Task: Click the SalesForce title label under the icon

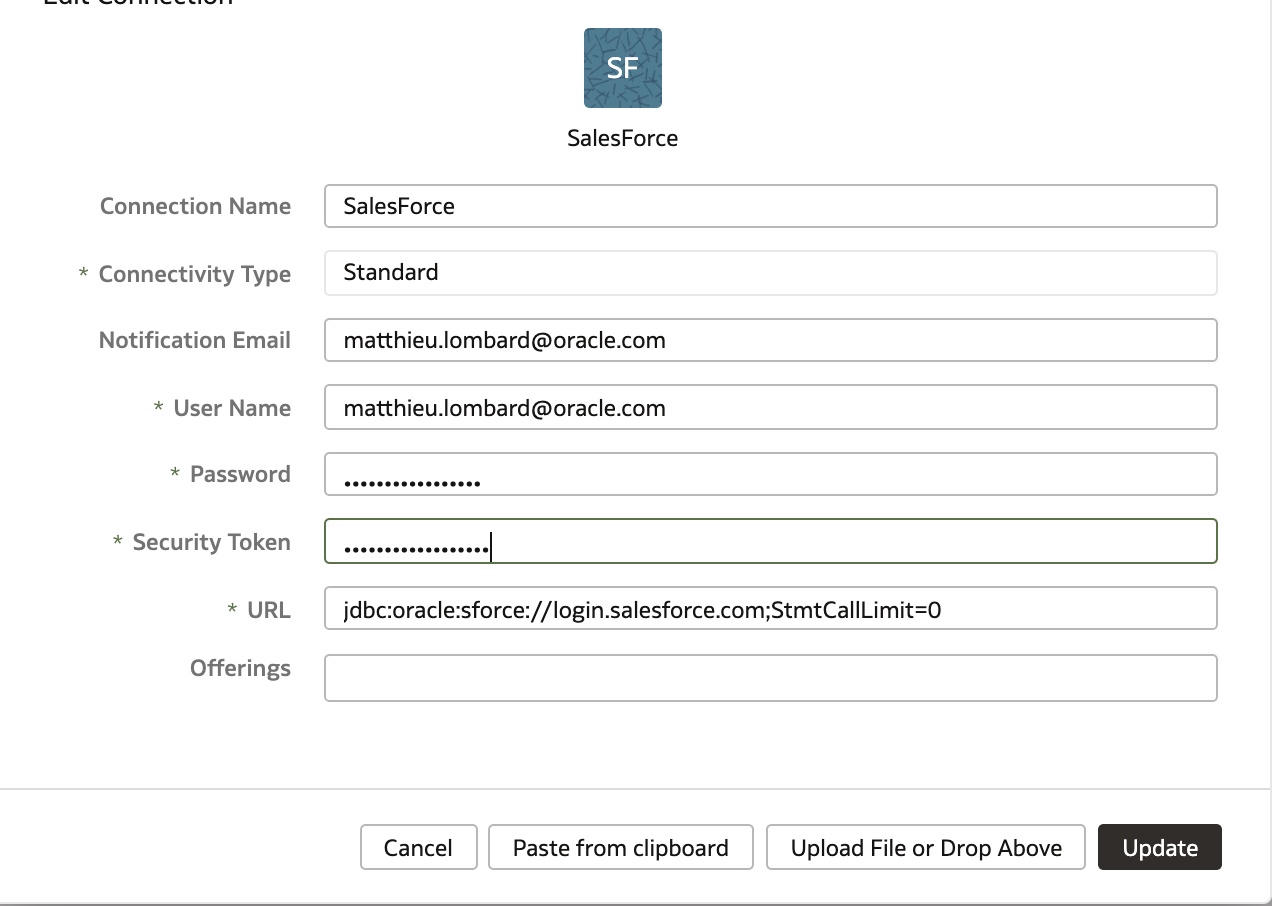Action: coord(622,138)
